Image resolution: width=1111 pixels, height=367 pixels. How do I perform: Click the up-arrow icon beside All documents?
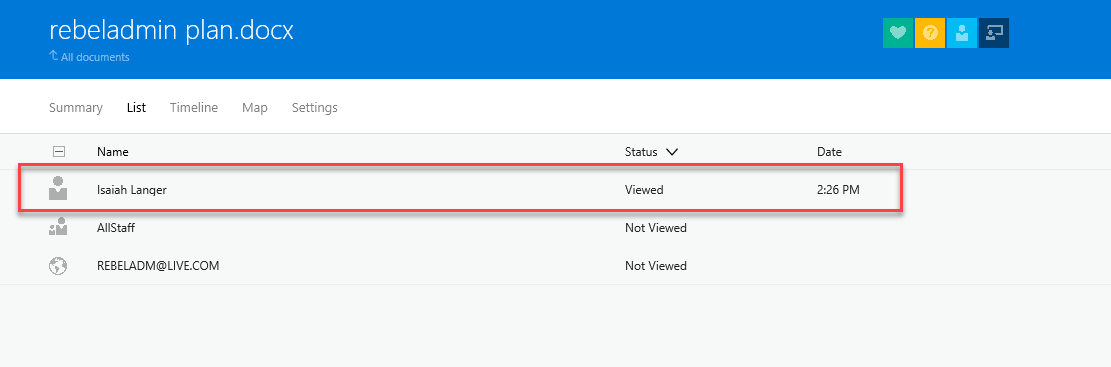tap(53, 56)
